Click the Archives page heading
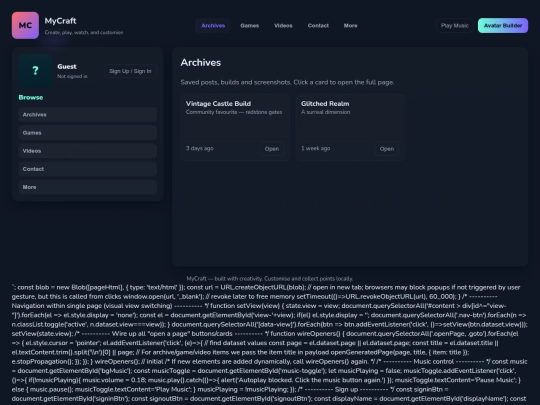Image resolution: width=540 pixels, height=405 pixels. [201, 63]
